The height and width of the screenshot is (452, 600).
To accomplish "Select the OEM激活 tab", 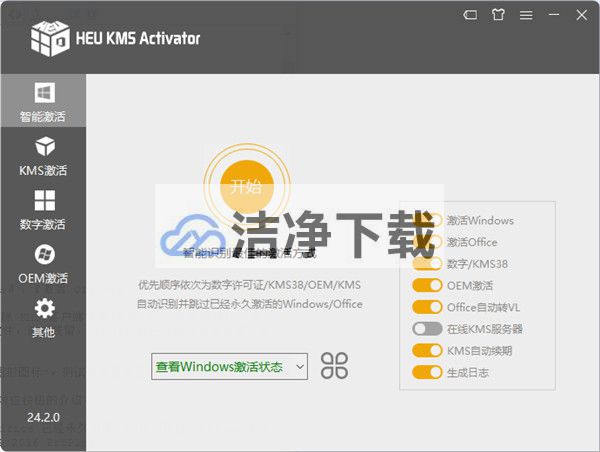I will click(43, 264).
